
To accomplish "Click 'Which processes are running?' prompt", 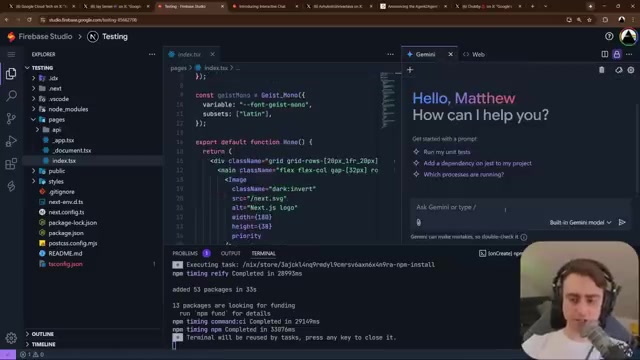I will (x=464, y=174).
